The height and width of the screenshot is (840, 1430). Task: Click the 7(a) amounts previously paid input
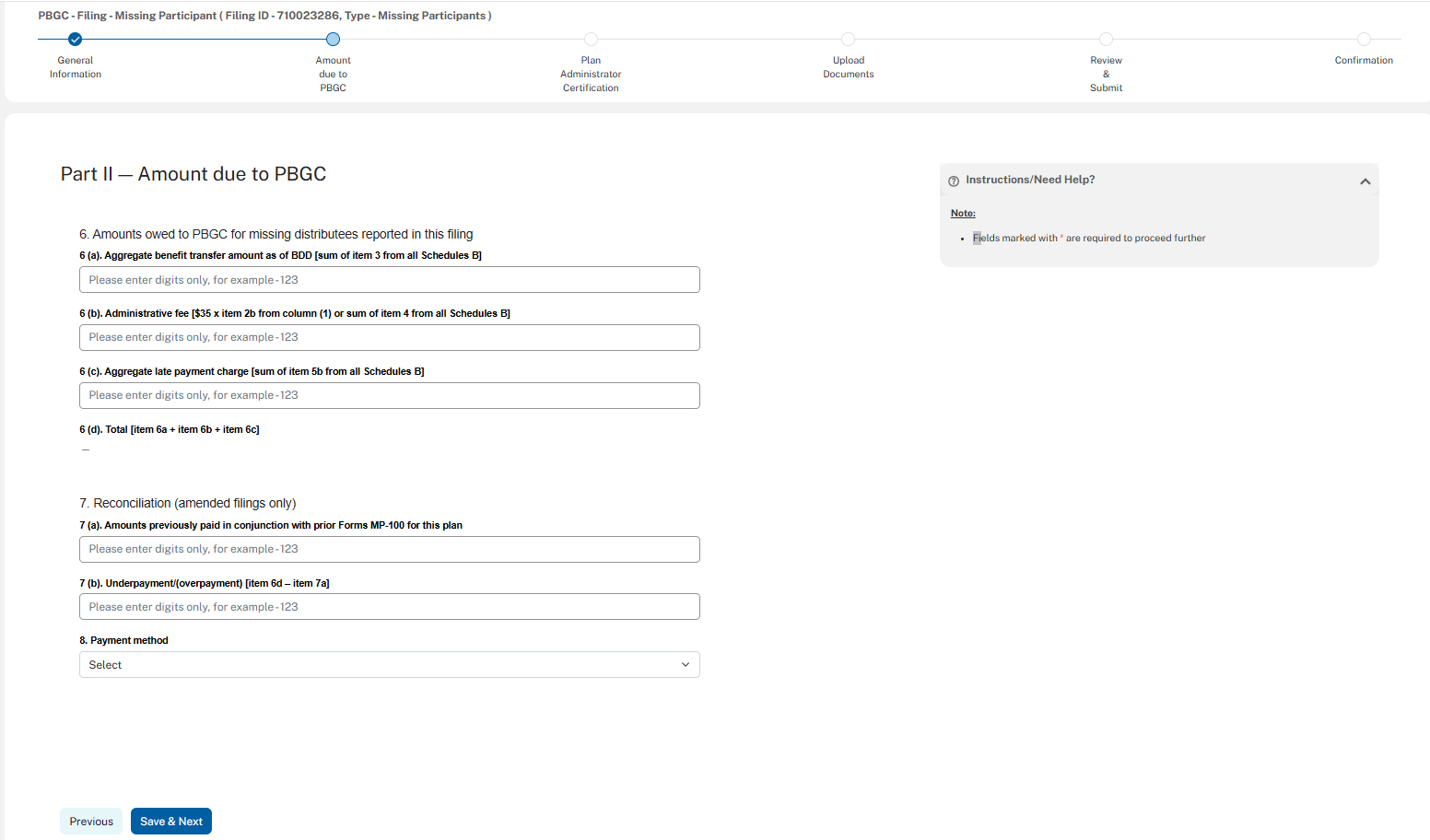[x=389, y=550]
